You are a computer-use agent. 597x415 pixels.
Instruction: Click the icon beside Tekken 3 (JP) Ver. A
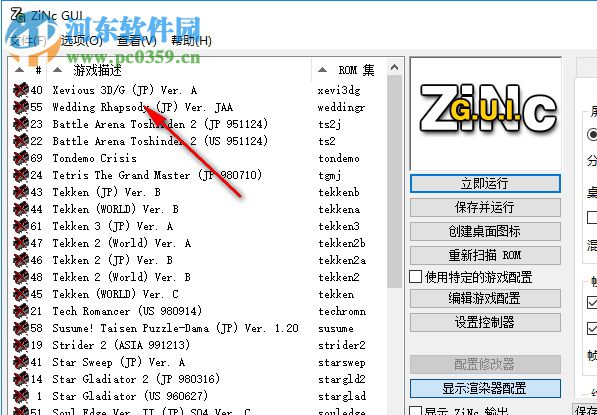tap(21, 226)
